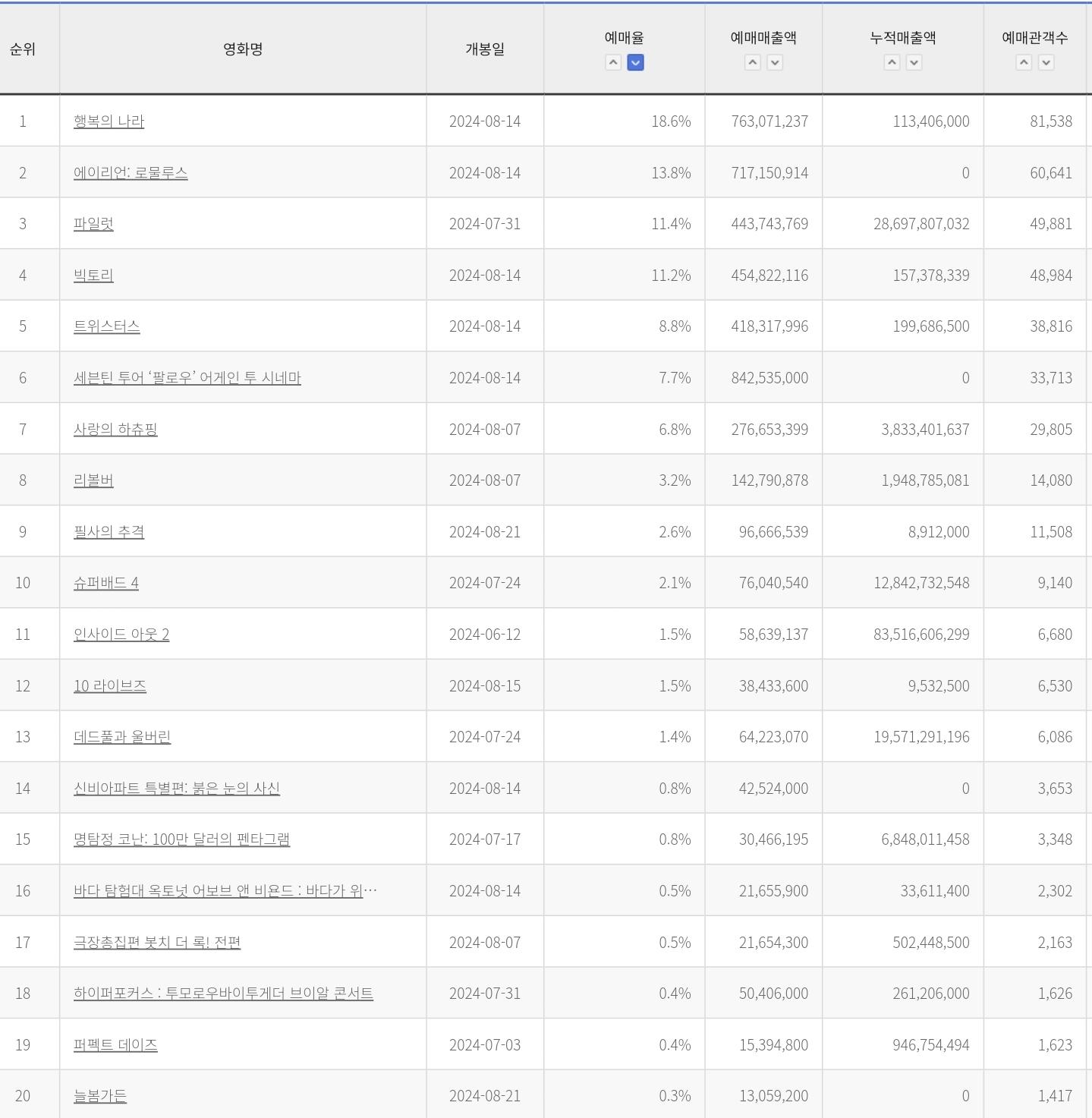Select cumulative sales 19,571,291,196
The width and height of the screenshot is (1092, 1118).
pos(921,737)
